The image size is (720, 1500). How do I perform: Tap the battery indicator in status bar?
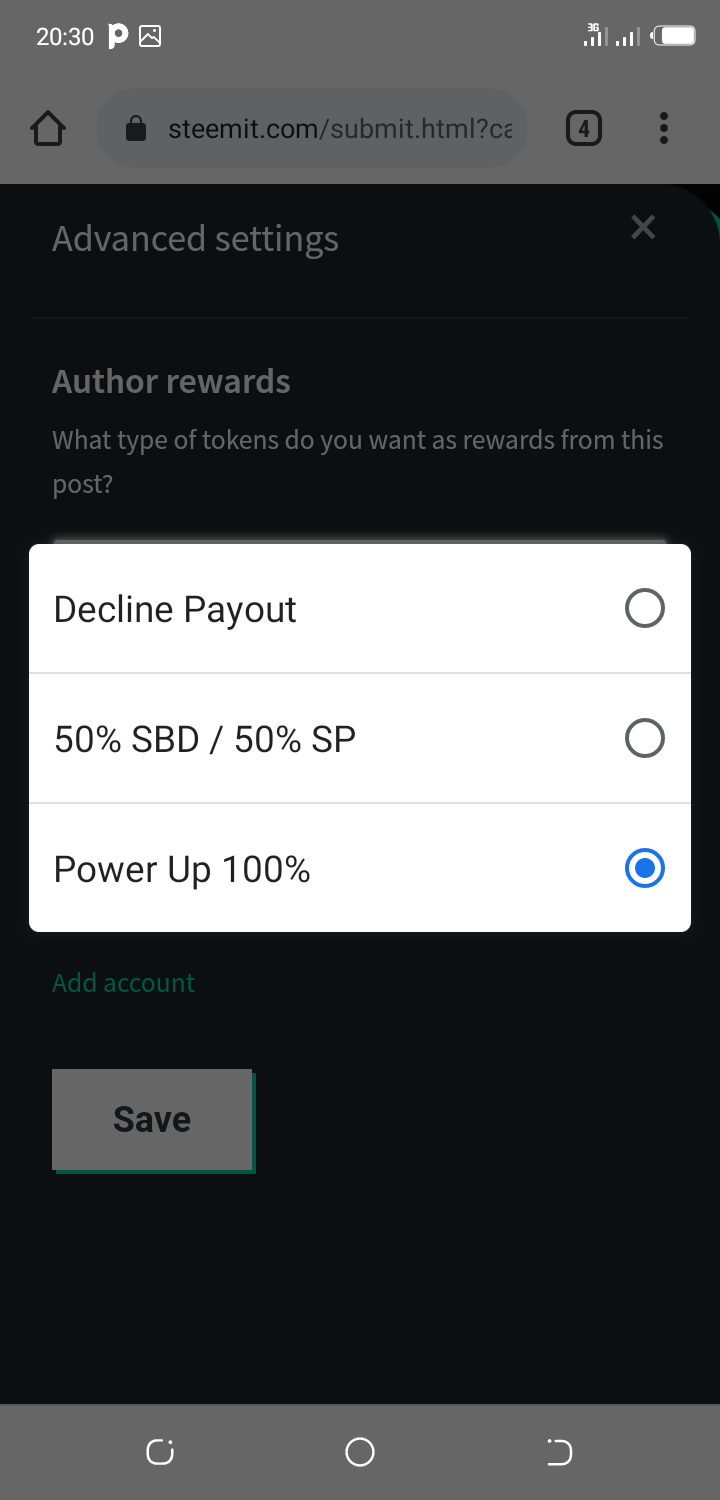[x=674, y=37]
